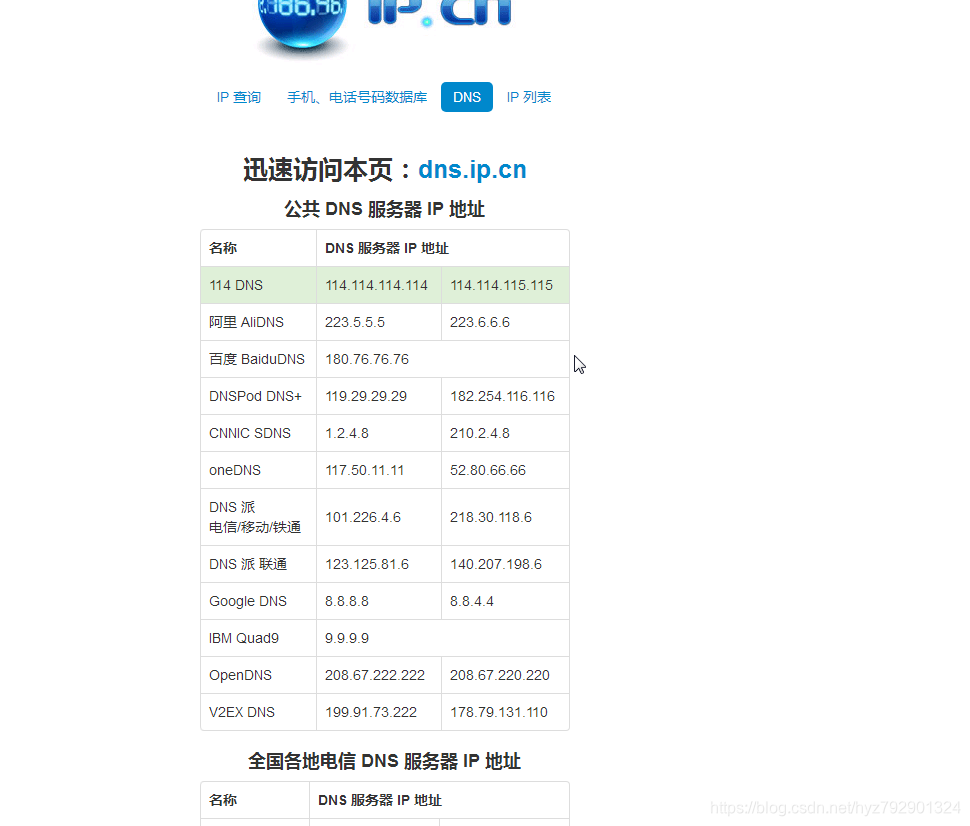Click the 公共 DNS 服务器 IP 地址 heading
The image size is (970, 826).
click(384, 209)
